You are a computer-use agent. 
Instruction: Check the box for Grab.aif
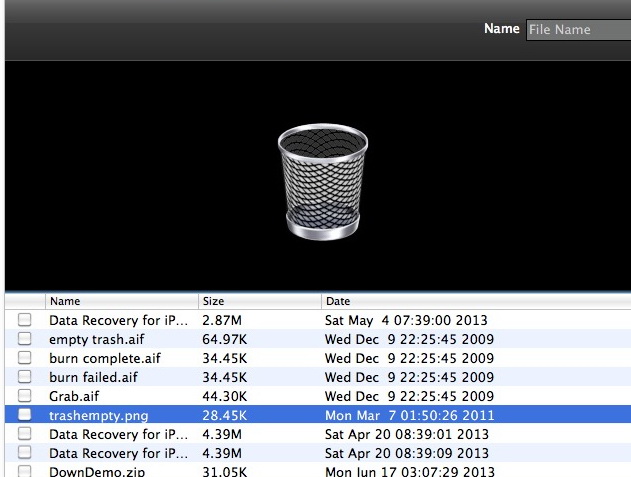[25, 395]
